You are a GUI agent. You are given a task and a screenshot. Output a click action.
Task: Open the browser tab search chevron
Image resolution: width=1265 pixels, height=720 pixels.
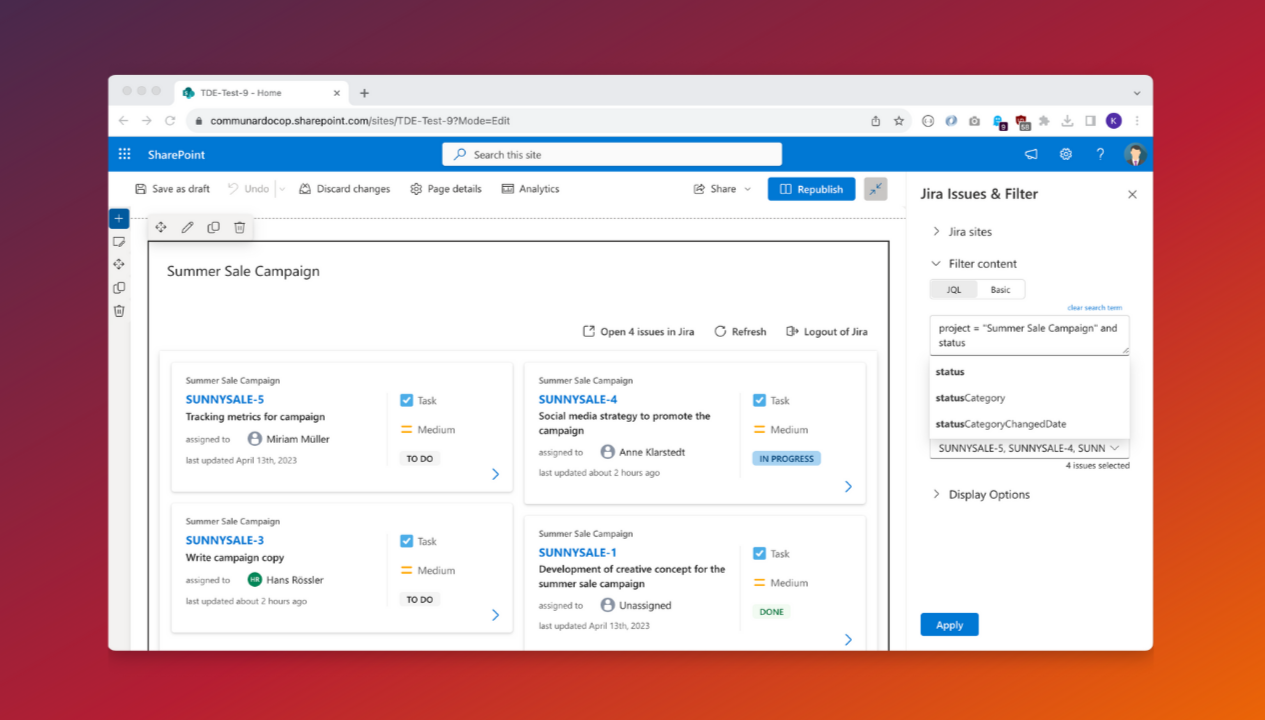(1137, 93)
